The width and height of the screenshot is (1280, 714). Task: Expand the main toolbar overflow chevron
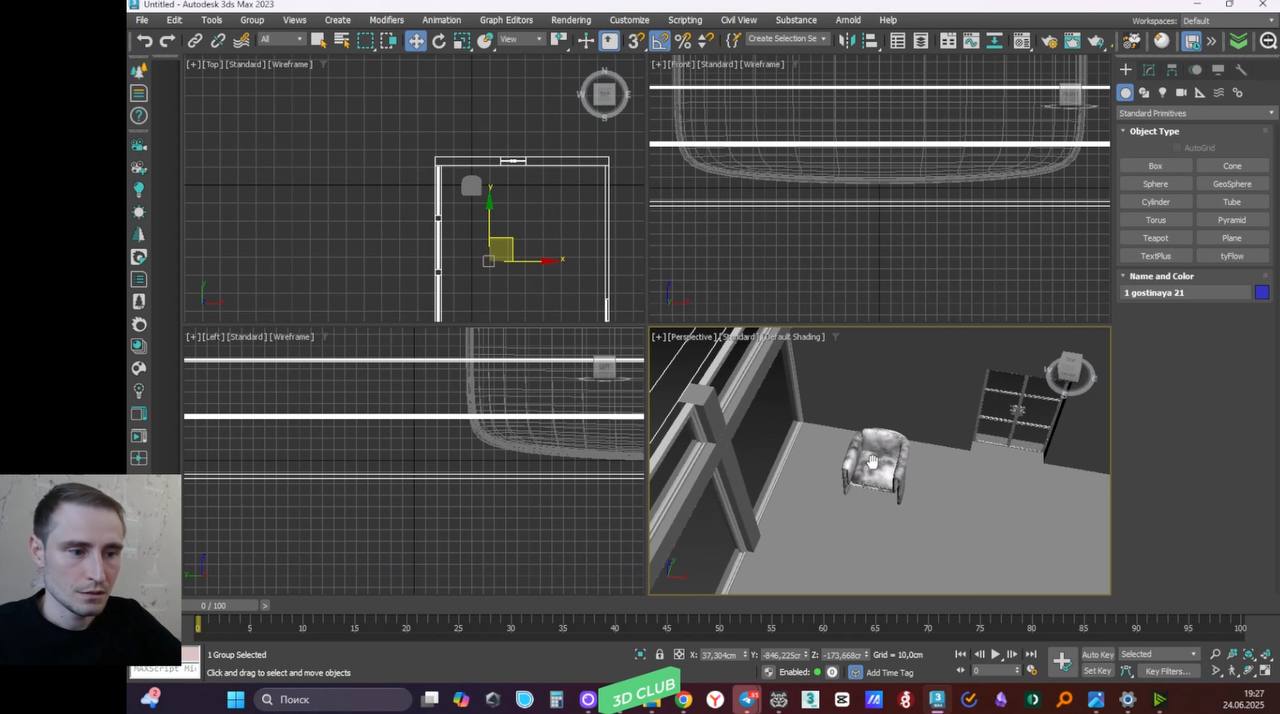(1211, 41)
